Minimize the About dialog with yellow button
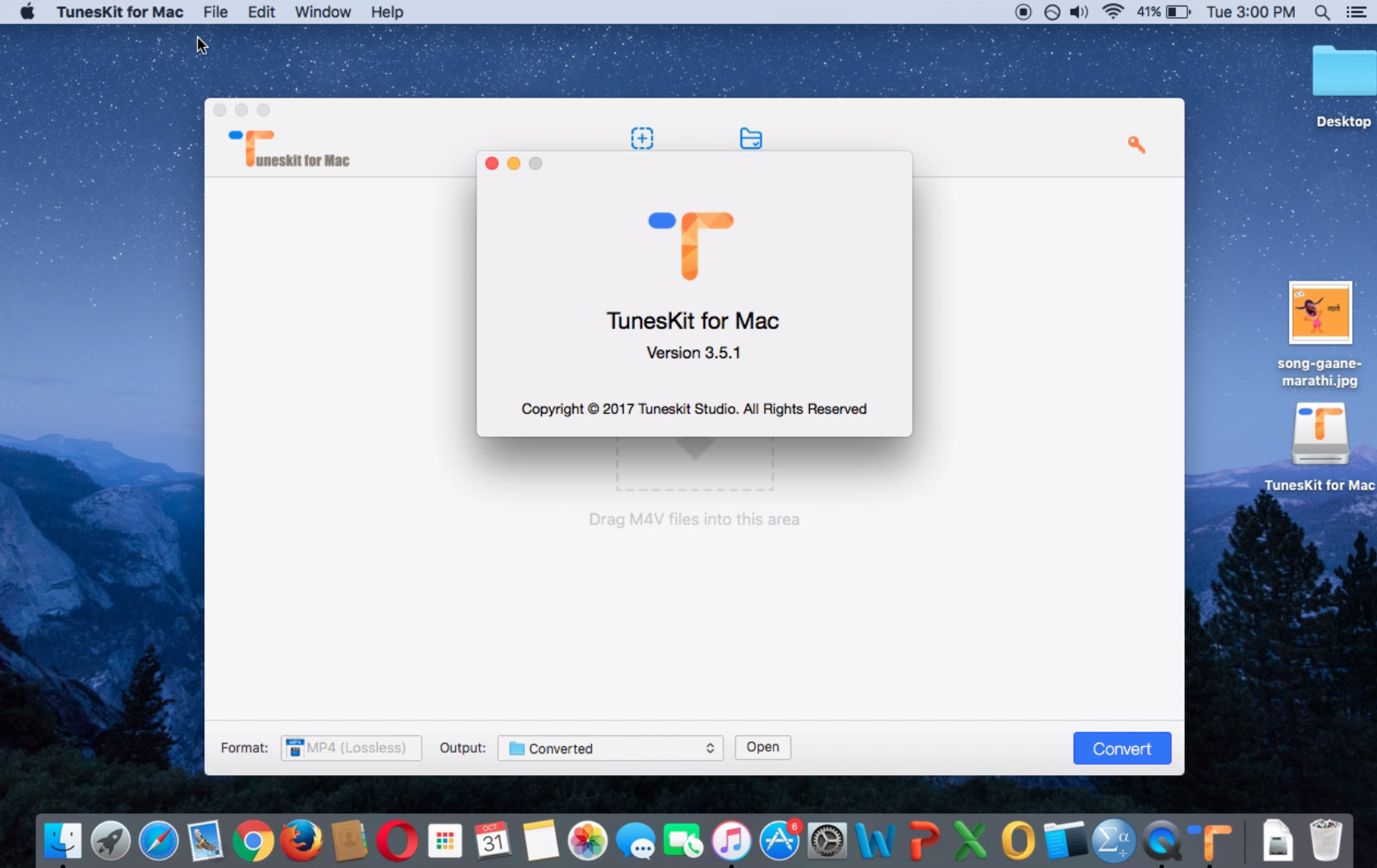Image resolution: width=1377 pixels, height=868 pixels. click(x=514, y=164)
